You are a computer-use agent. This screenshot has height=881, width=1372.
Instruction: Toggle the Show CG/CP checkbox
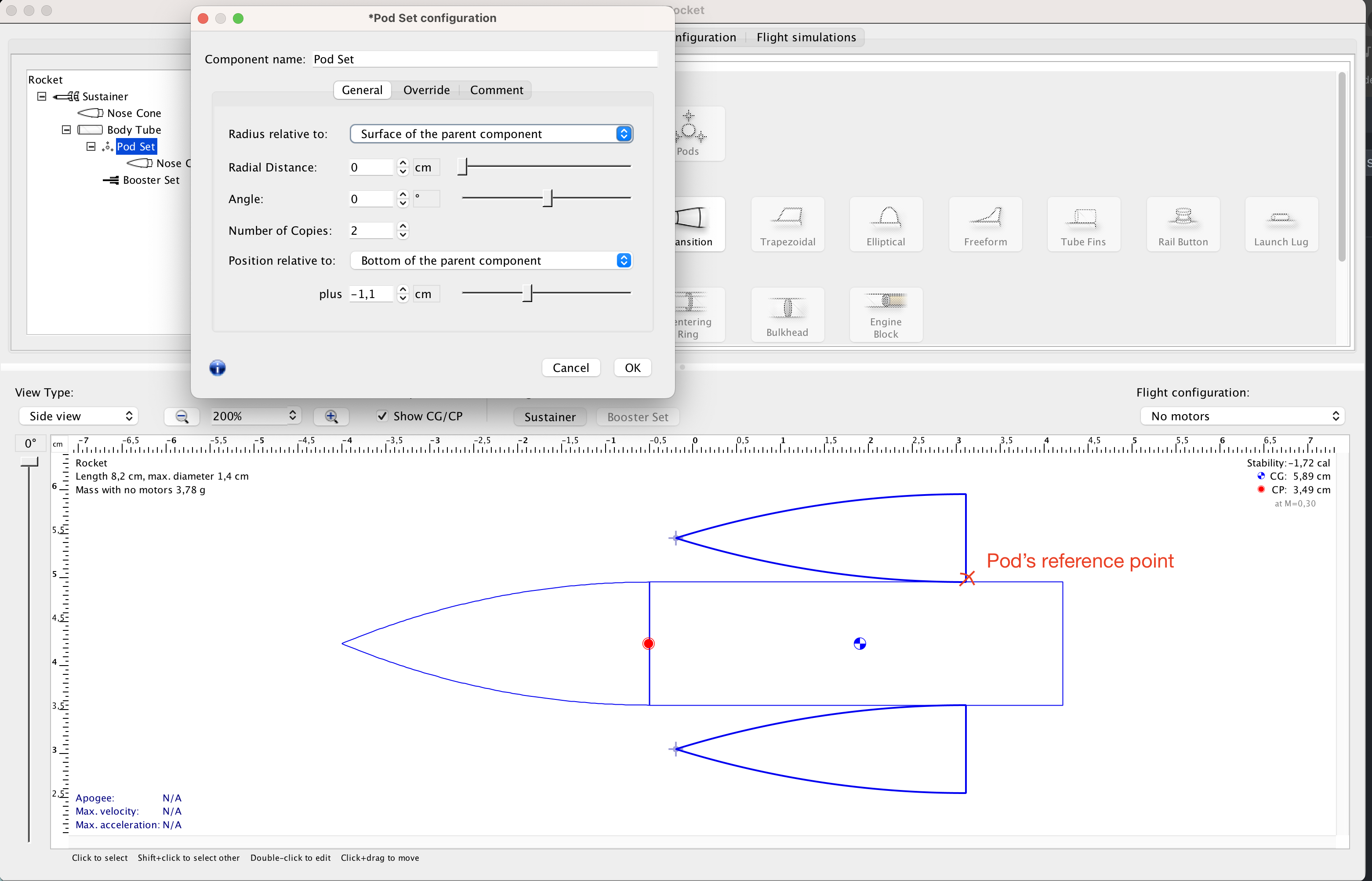coord(383,416)
